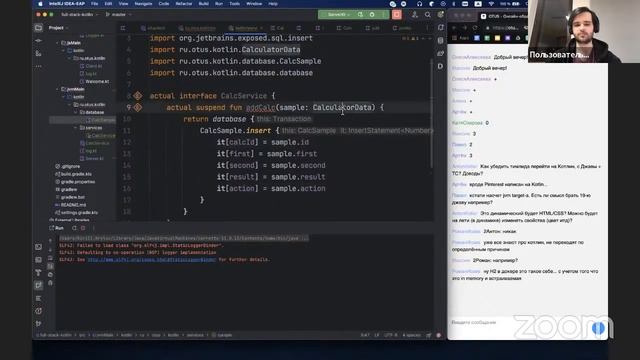Screen dimensions: 640x360
Task: Click the LF line separator in status bar
Action: click(x=376, y=335)
